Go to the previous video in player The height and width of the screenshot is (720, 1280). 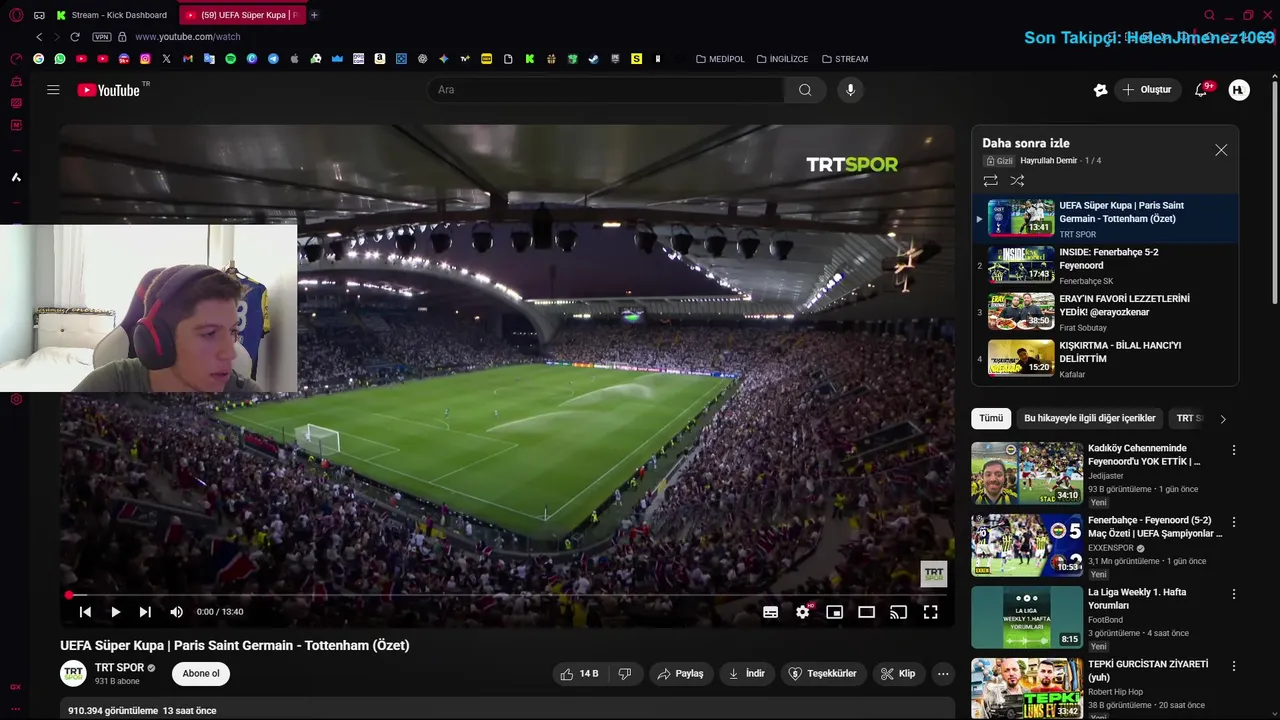[85, 612]
